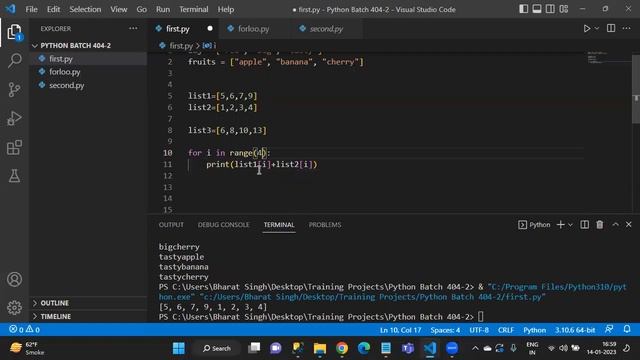
Task: Place cursor on line 8 list3 code
Action: [x=227, y=130]
